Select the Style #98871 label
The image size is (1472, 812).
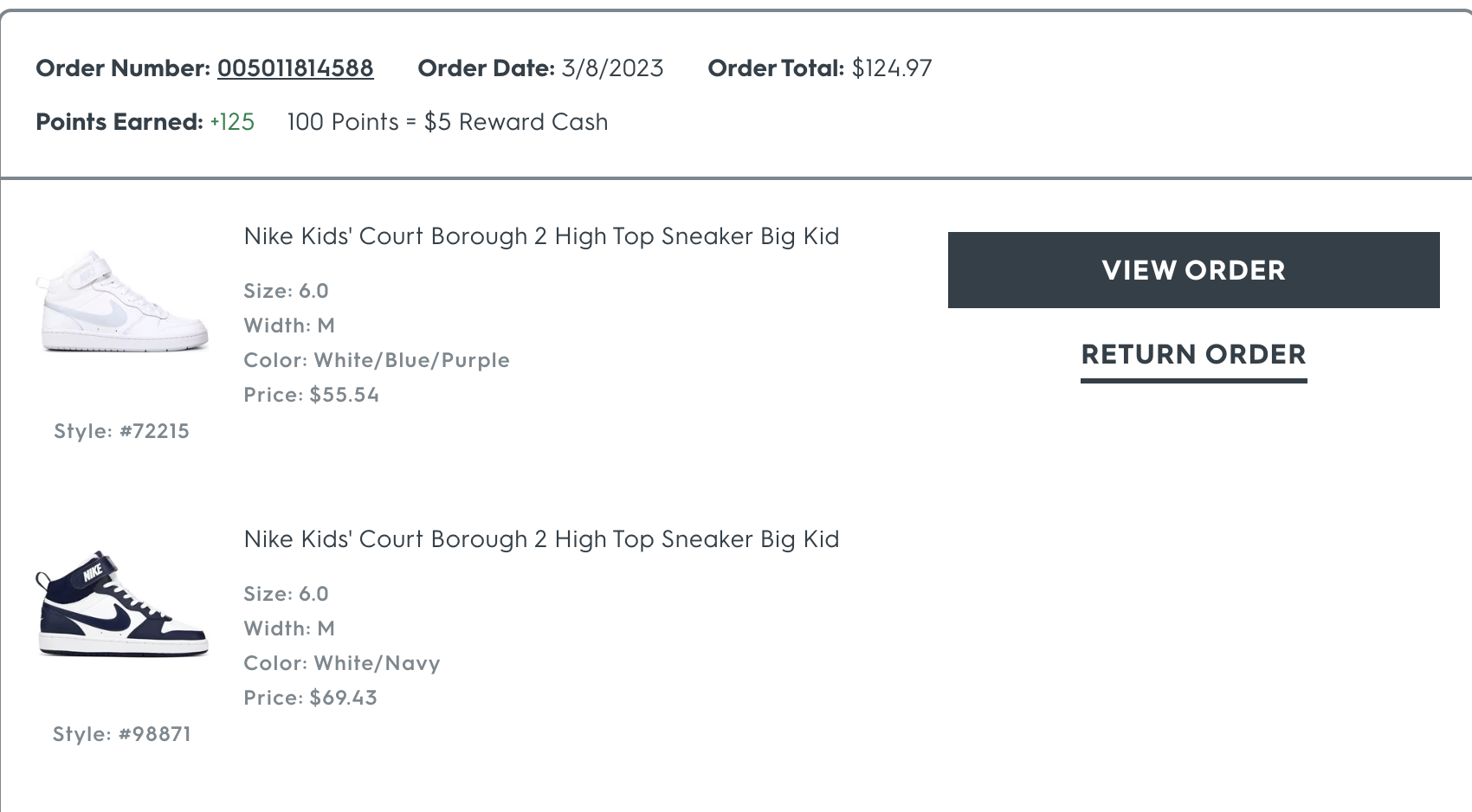click(x=121, y=734)
